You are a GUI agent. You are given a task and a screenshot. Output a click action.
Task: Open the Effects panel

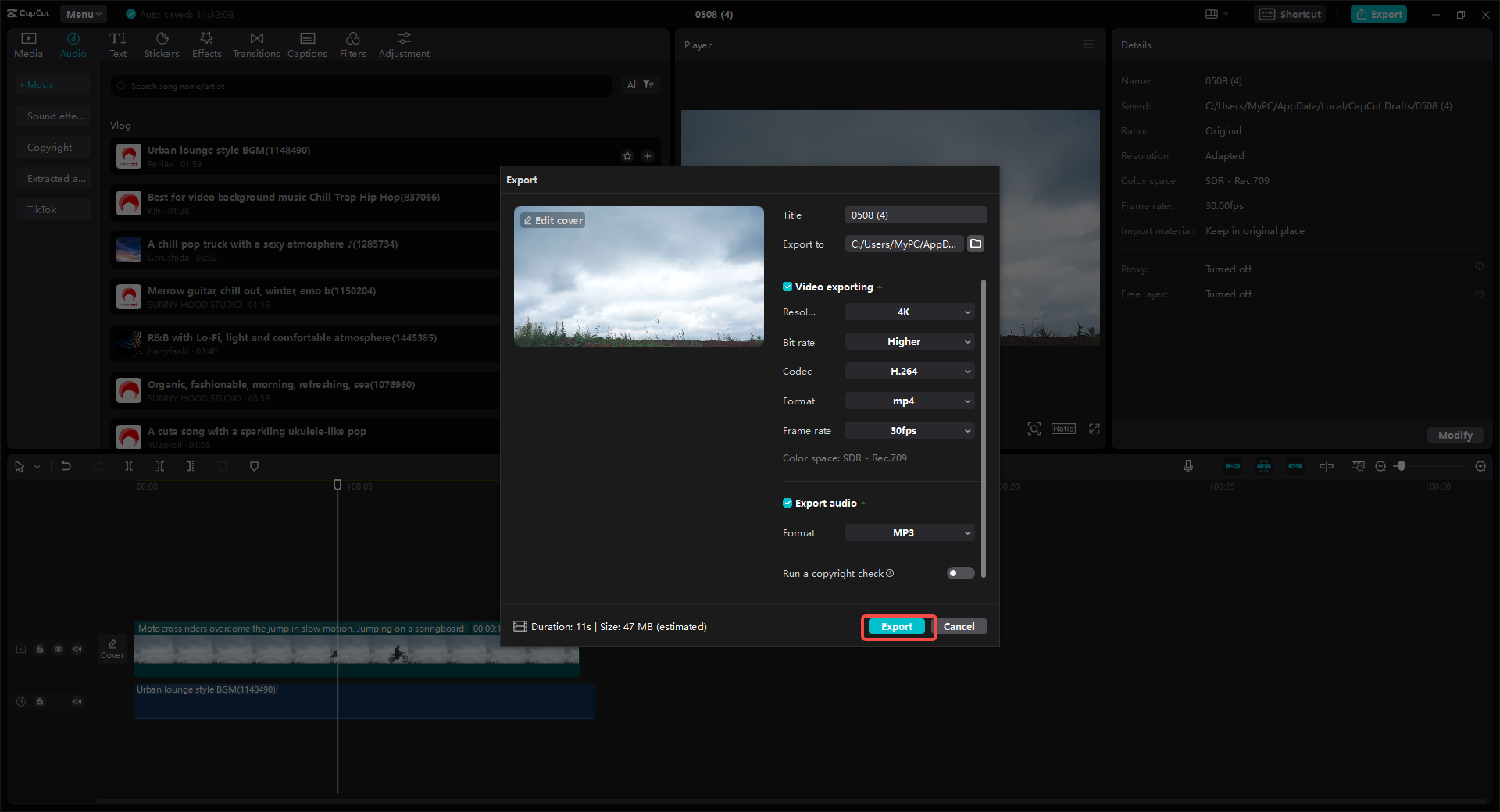click(x=206, y=44)
